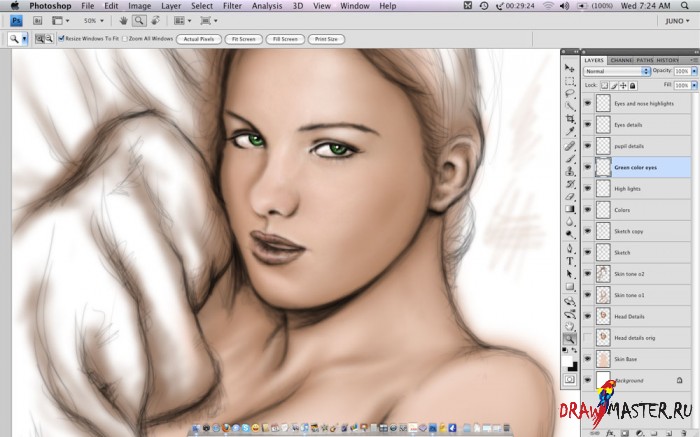Select the Healing Brush tool
Screen dimensions: 700x437
tap(570, 146)
